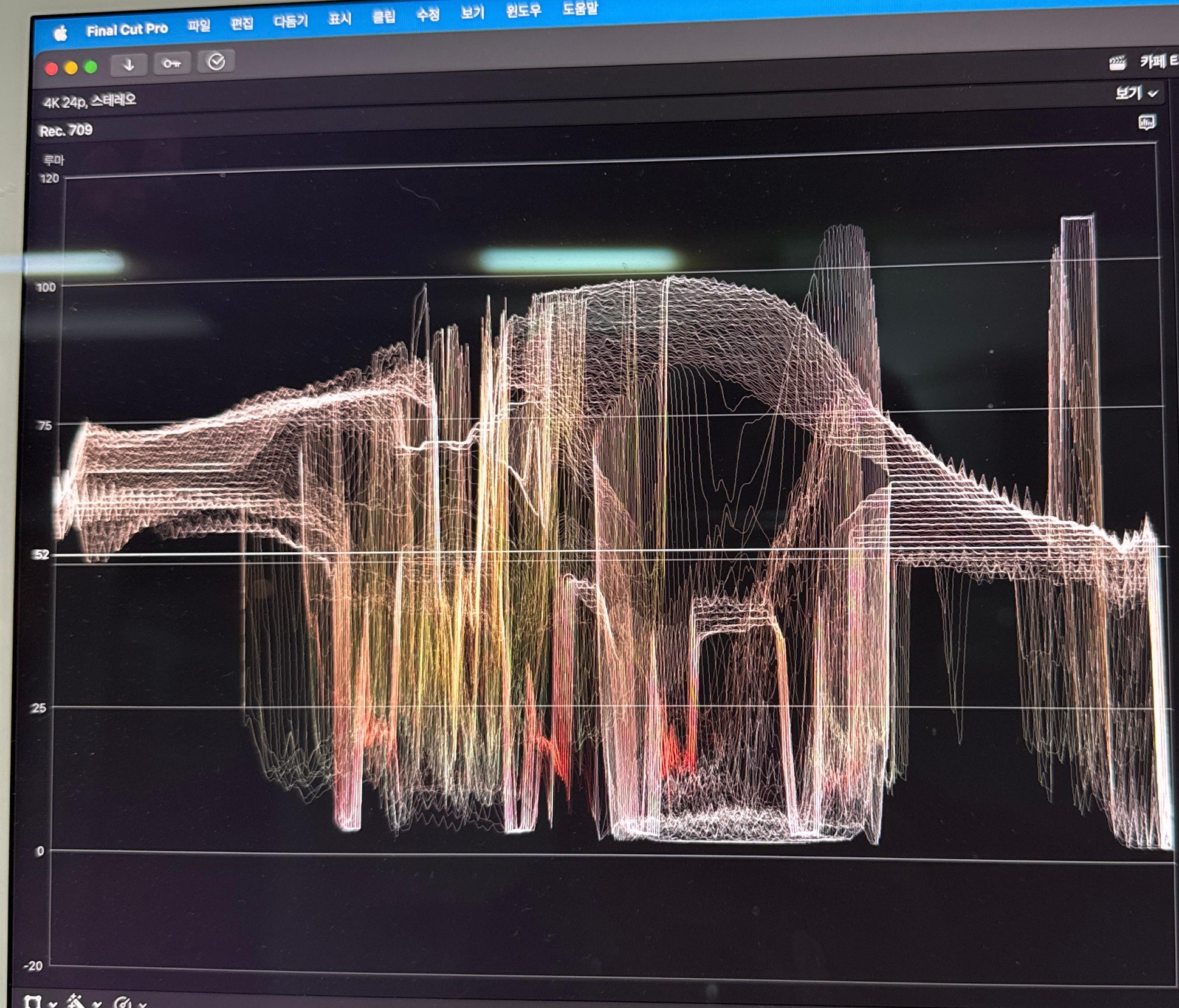This screenshot has width=1179, height=1008.
Task: Open the 윈도우 menu
Action: pos(523,11)
